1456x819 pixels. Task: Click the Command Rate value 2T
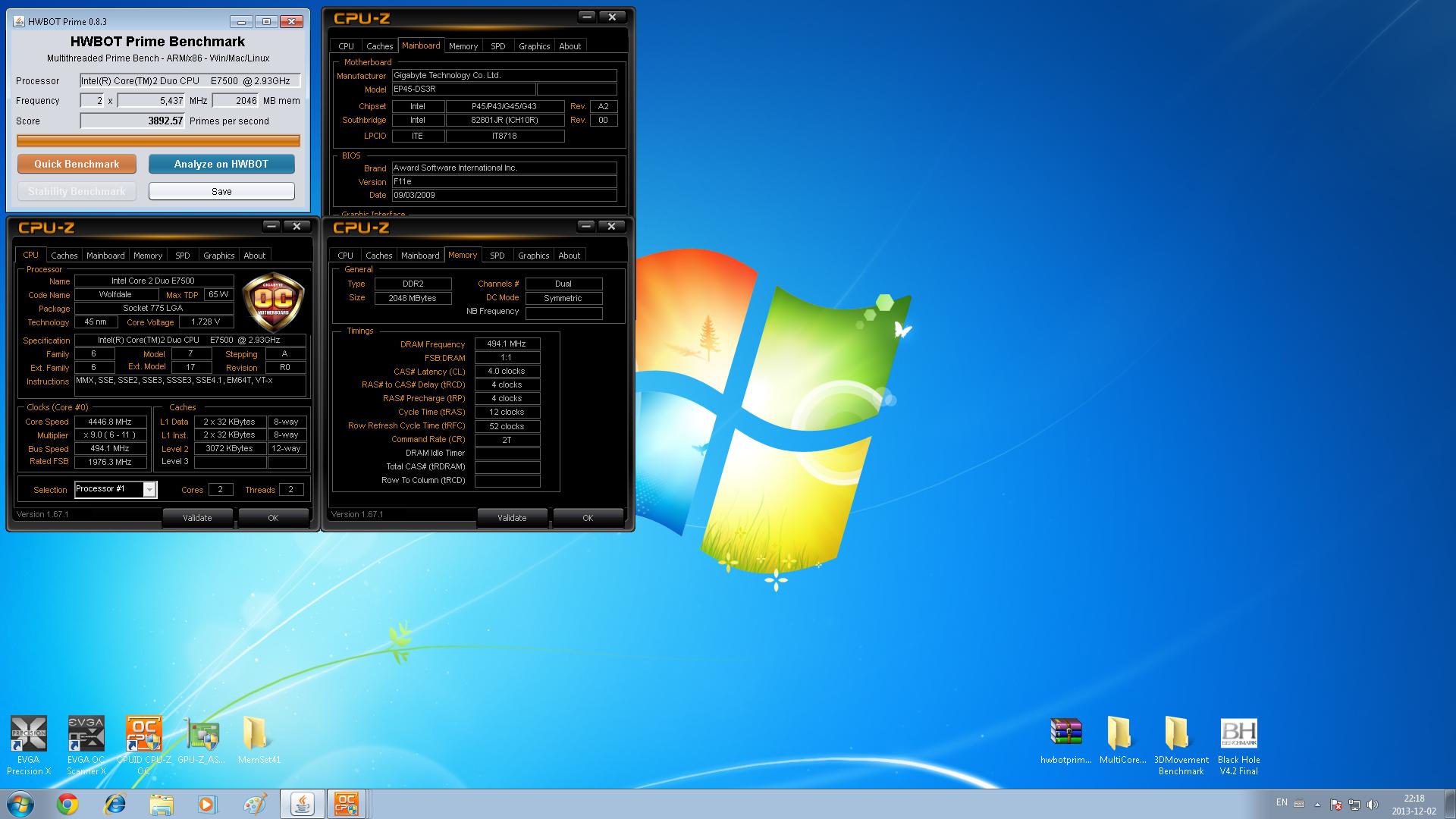click(x=507, y=440)
